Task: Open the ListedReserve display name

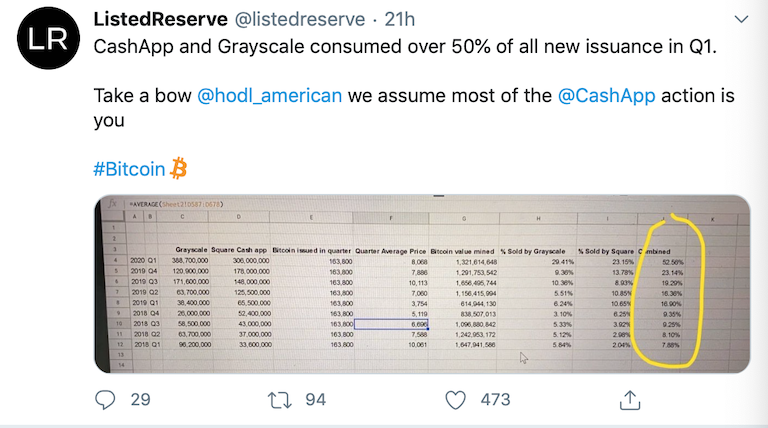Action: [x=161, y=19]
